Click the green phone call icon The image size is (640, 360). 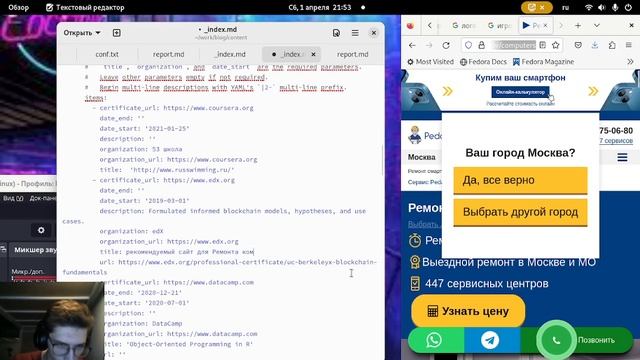coord(556,340)
